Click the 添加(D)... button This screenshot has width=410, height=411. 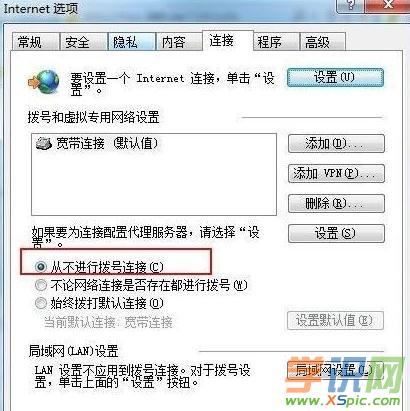(336, 144)
